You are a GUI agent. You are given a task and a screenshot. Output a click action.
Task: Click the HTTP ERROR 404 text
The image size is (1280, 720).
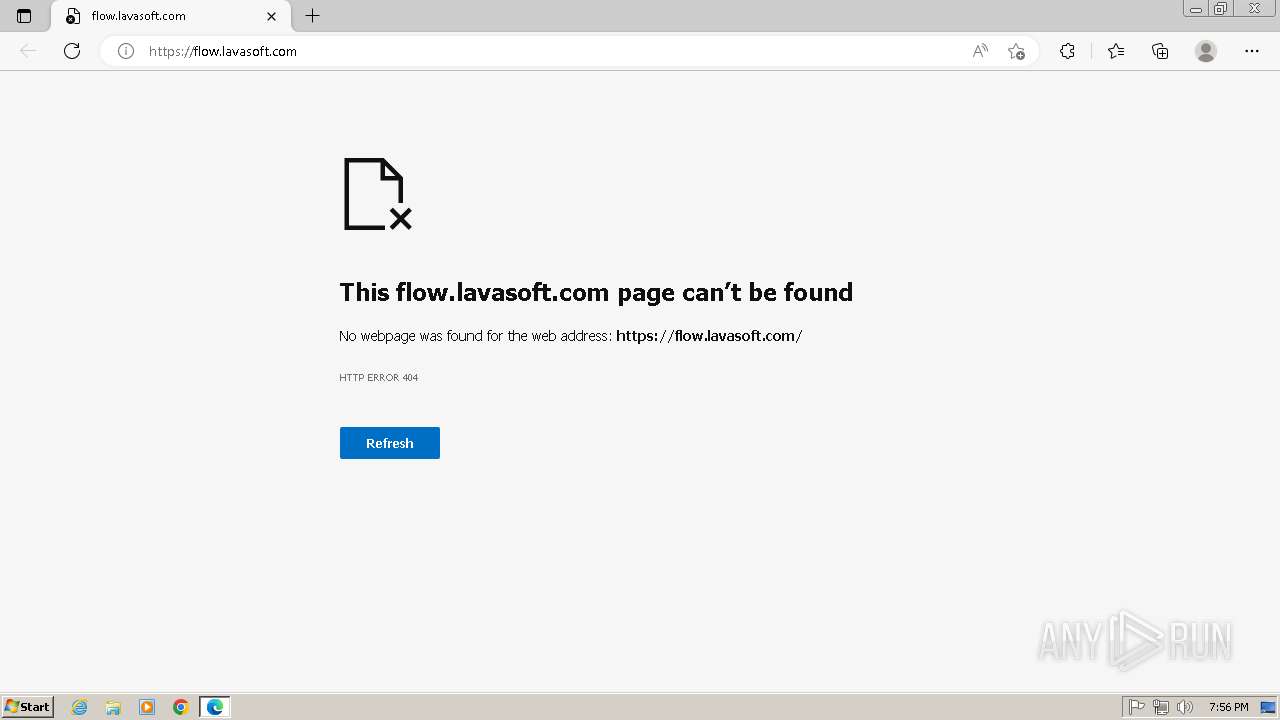pos(379,378)
